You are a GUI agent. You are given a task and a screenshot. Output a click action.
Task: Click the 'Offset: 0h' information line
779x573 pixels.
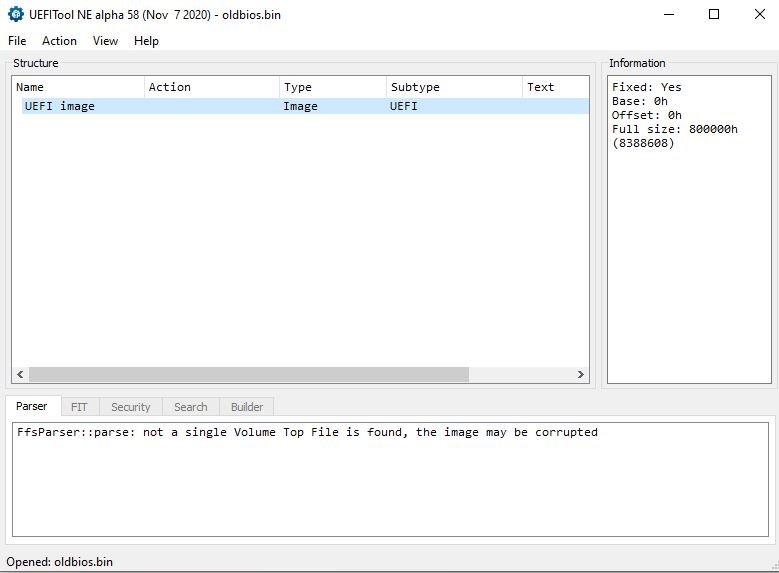(646, 115)
